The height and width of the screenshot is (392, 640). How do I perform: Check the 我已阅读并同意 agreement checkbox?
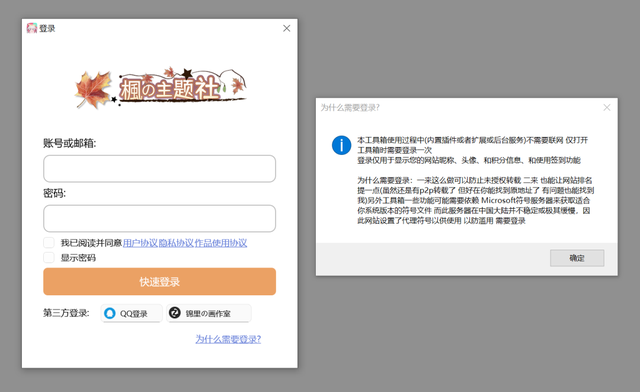(x=49, y=243)
